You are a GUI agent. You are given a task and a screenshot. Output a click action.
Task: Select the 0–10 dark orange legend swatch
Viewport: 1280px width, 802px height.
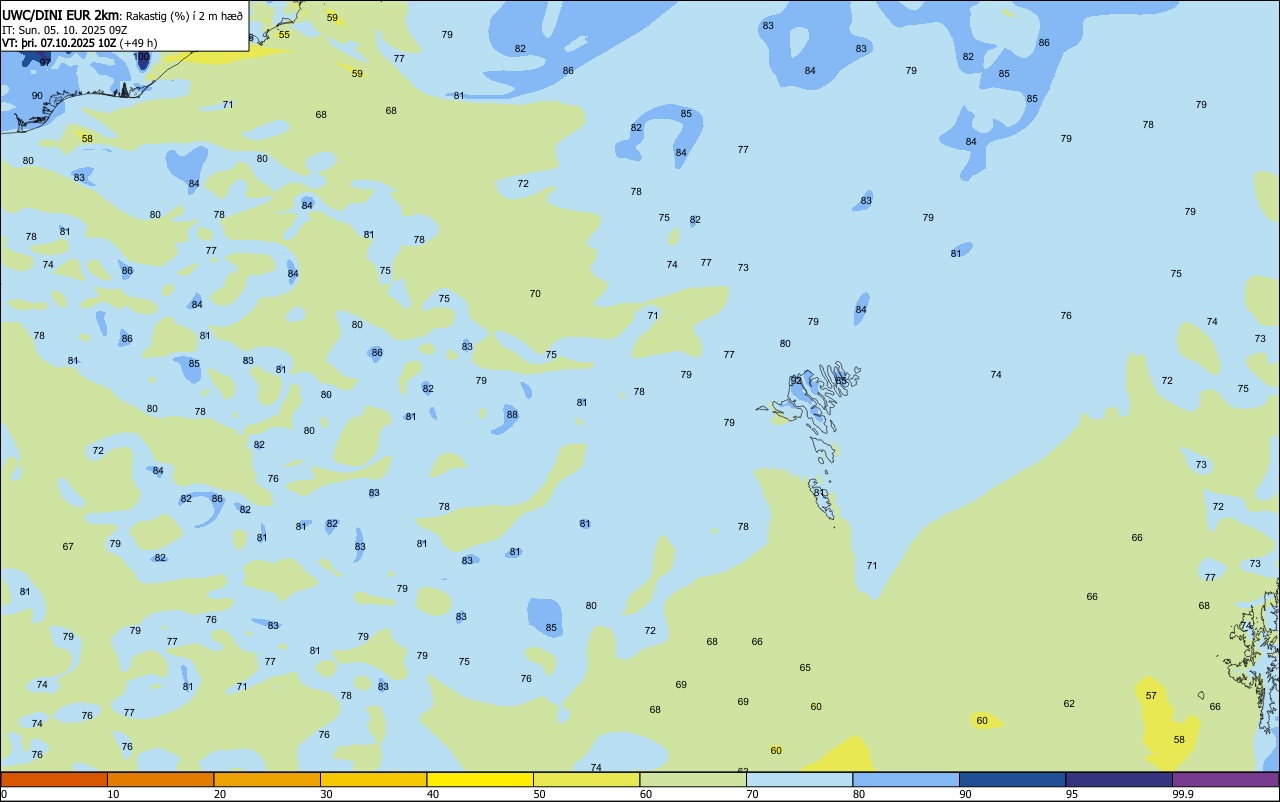pyautogui.click(x=54, y=779)
